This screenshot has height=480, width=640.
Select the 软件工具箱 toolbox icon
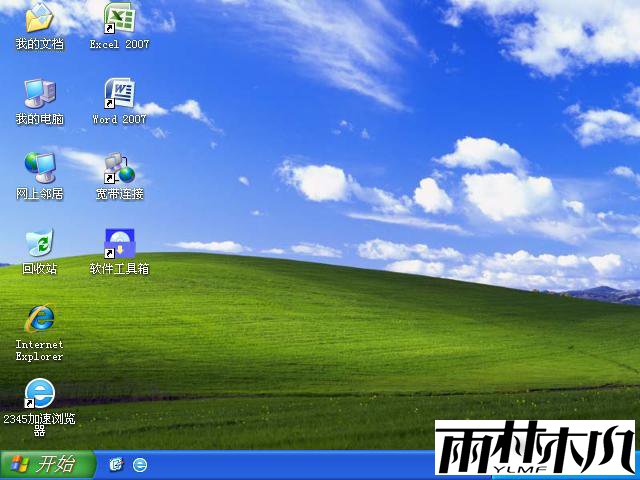pyautogui.click(x=119, y=242)
